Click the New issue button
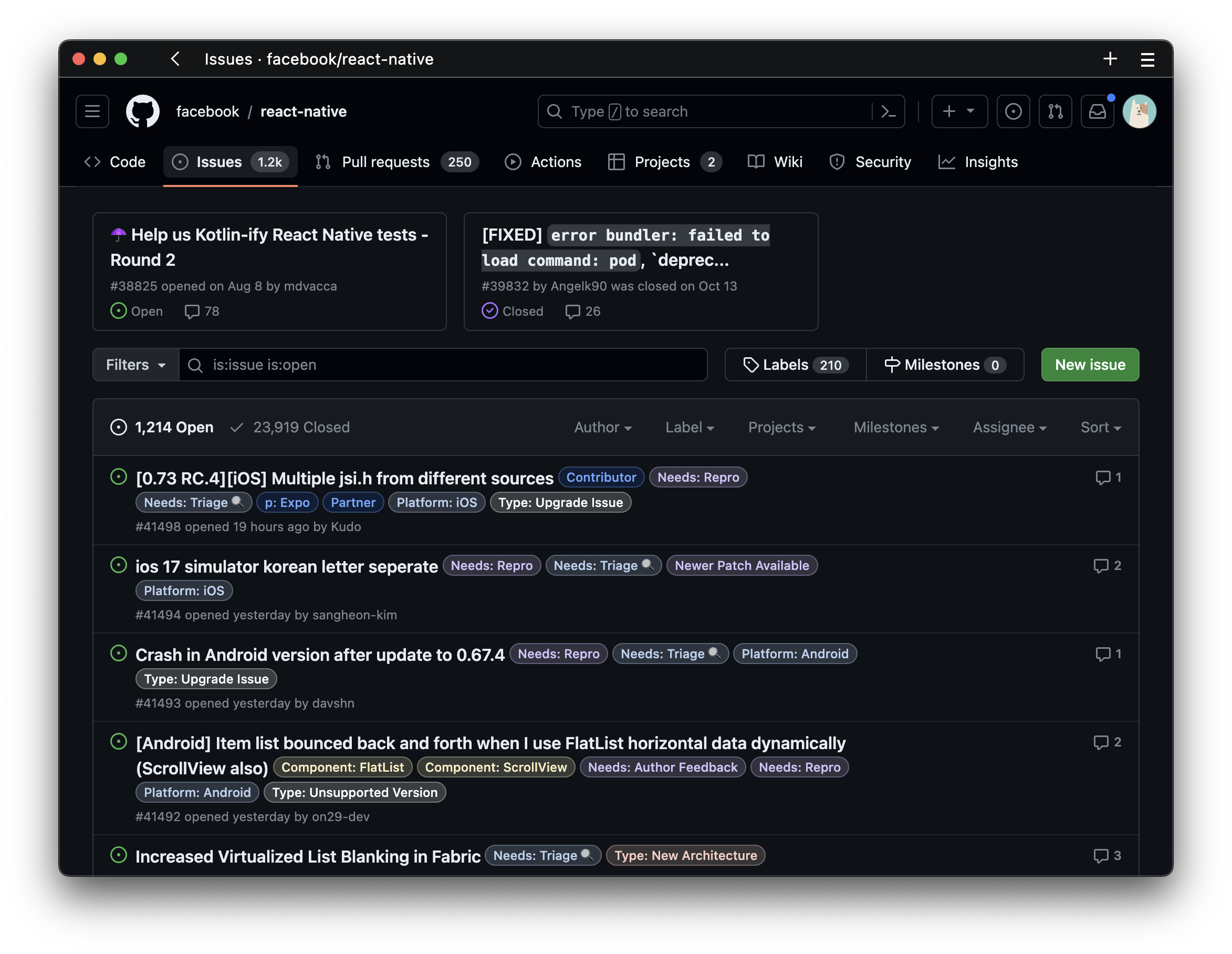 [x=1089, y=365]
